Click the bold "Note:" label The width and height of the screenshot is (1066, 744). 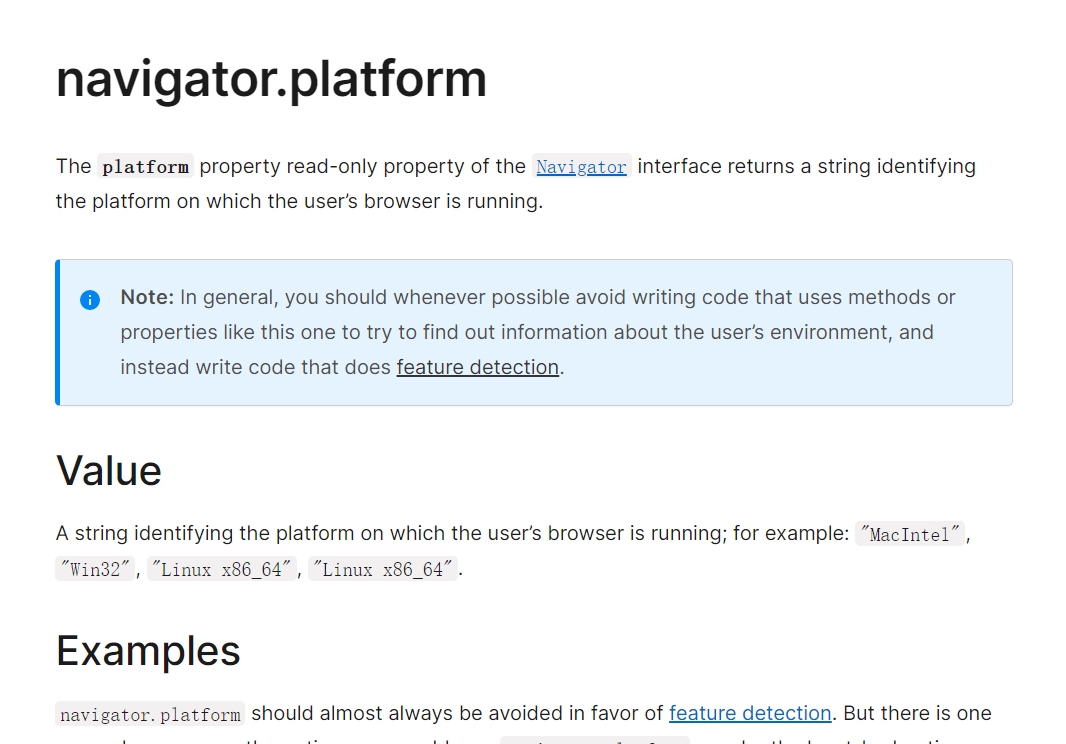(x=147, y=297)
